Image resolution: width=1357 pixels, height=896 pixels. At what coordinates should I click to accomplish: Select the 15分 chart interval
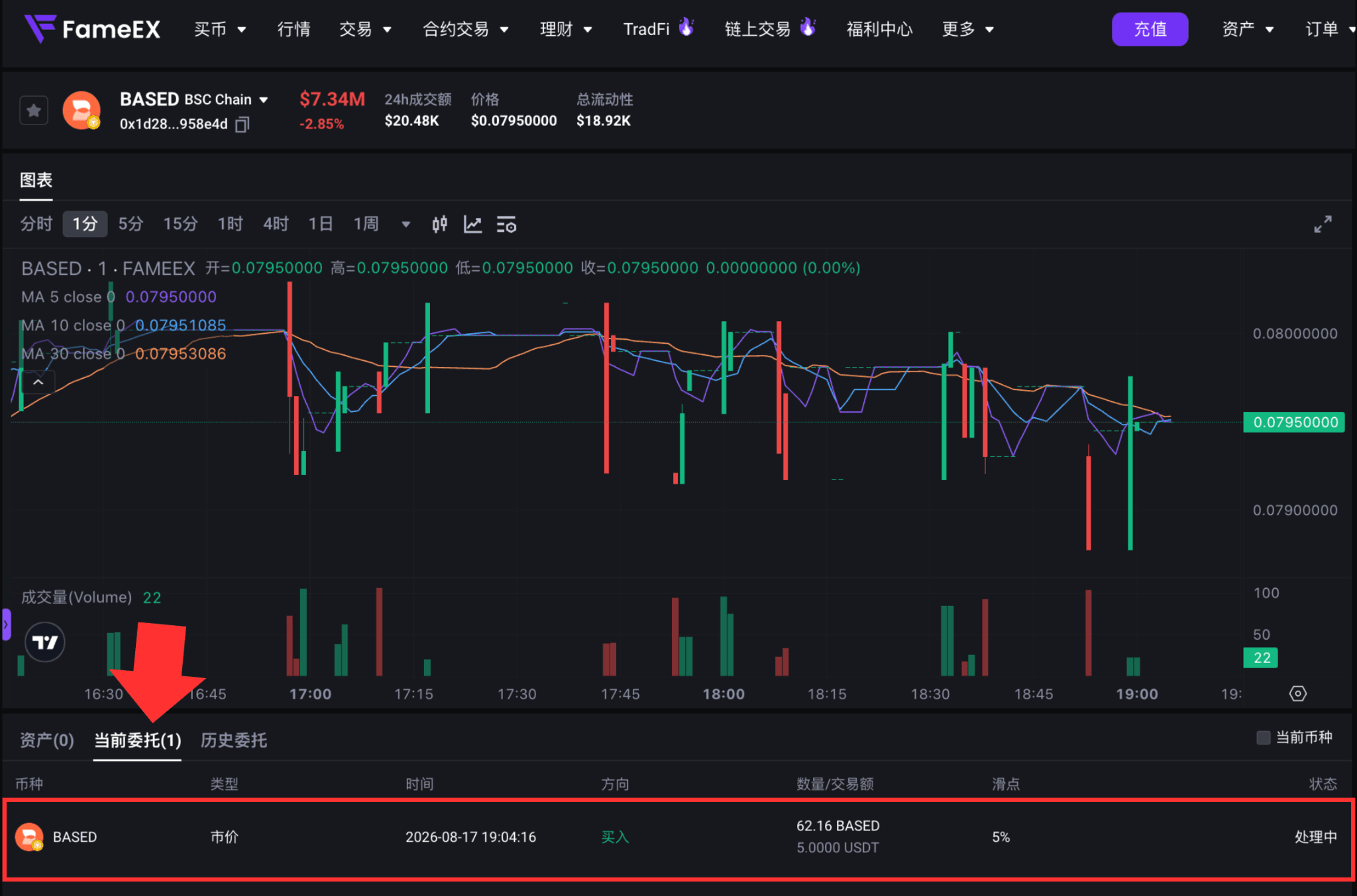coord(180,224)
